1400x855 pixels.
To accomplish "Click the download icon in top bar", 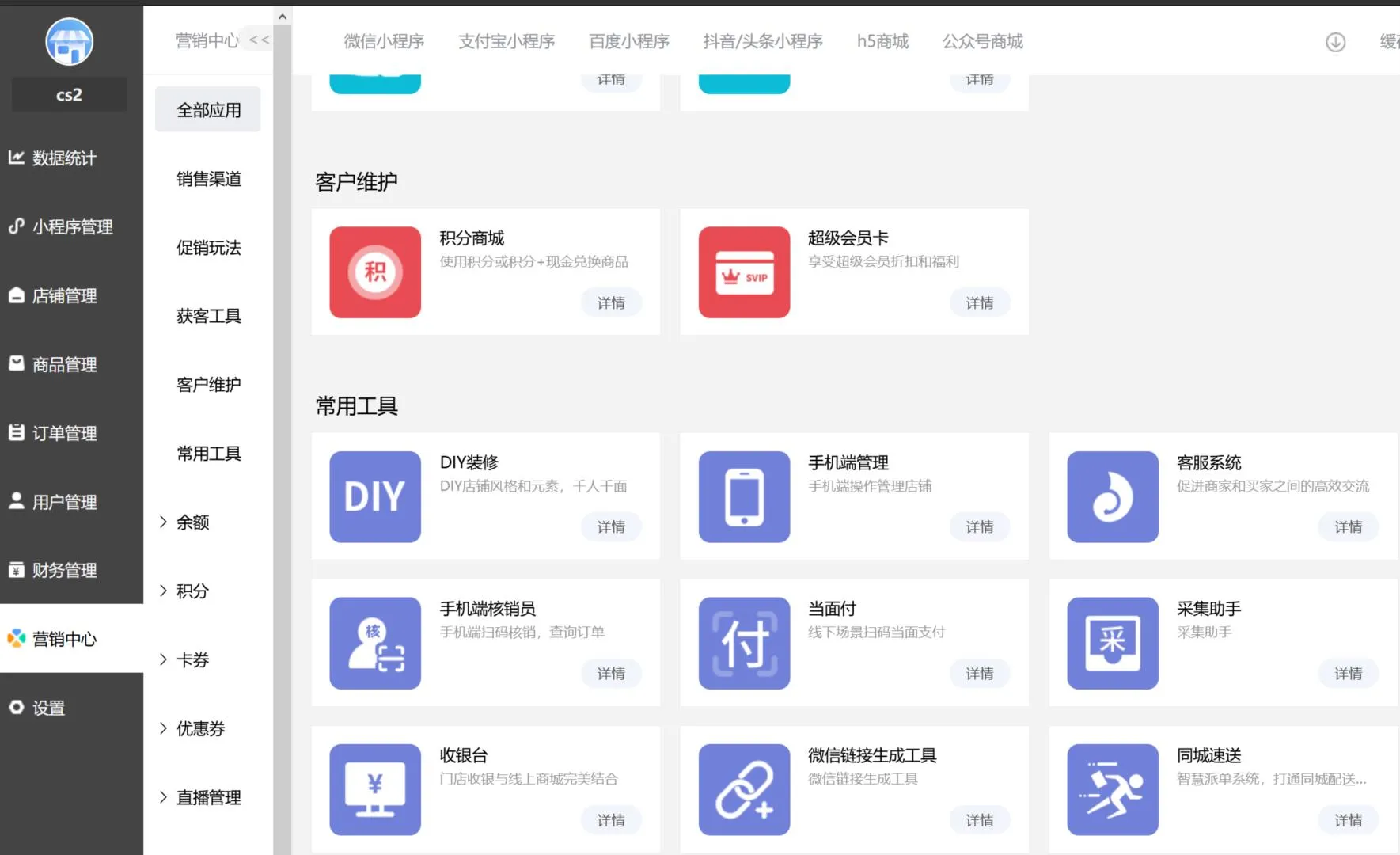I will [x=1335, y=42].
